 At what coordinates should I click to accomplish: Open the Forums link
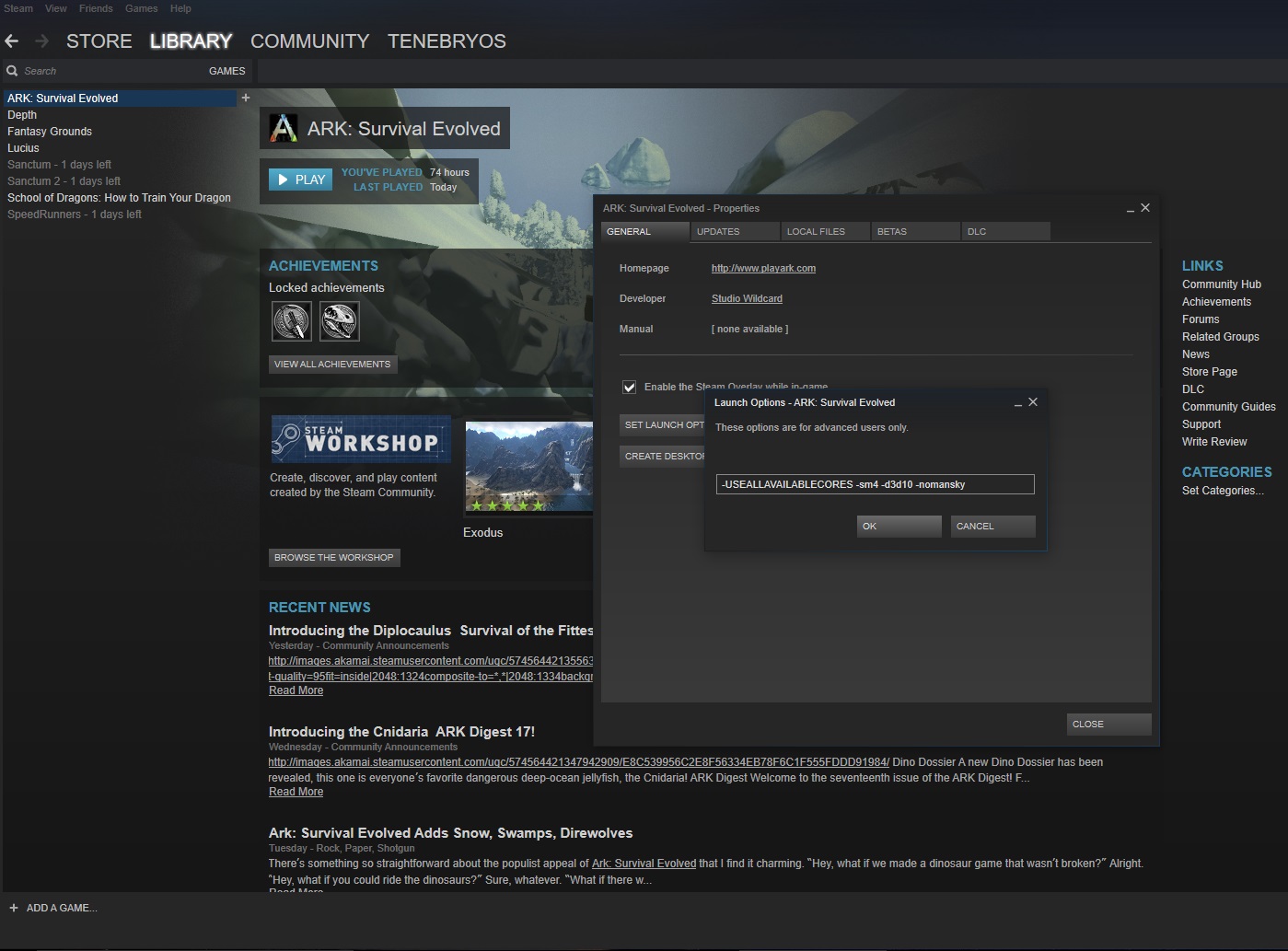coord(1201,319)
